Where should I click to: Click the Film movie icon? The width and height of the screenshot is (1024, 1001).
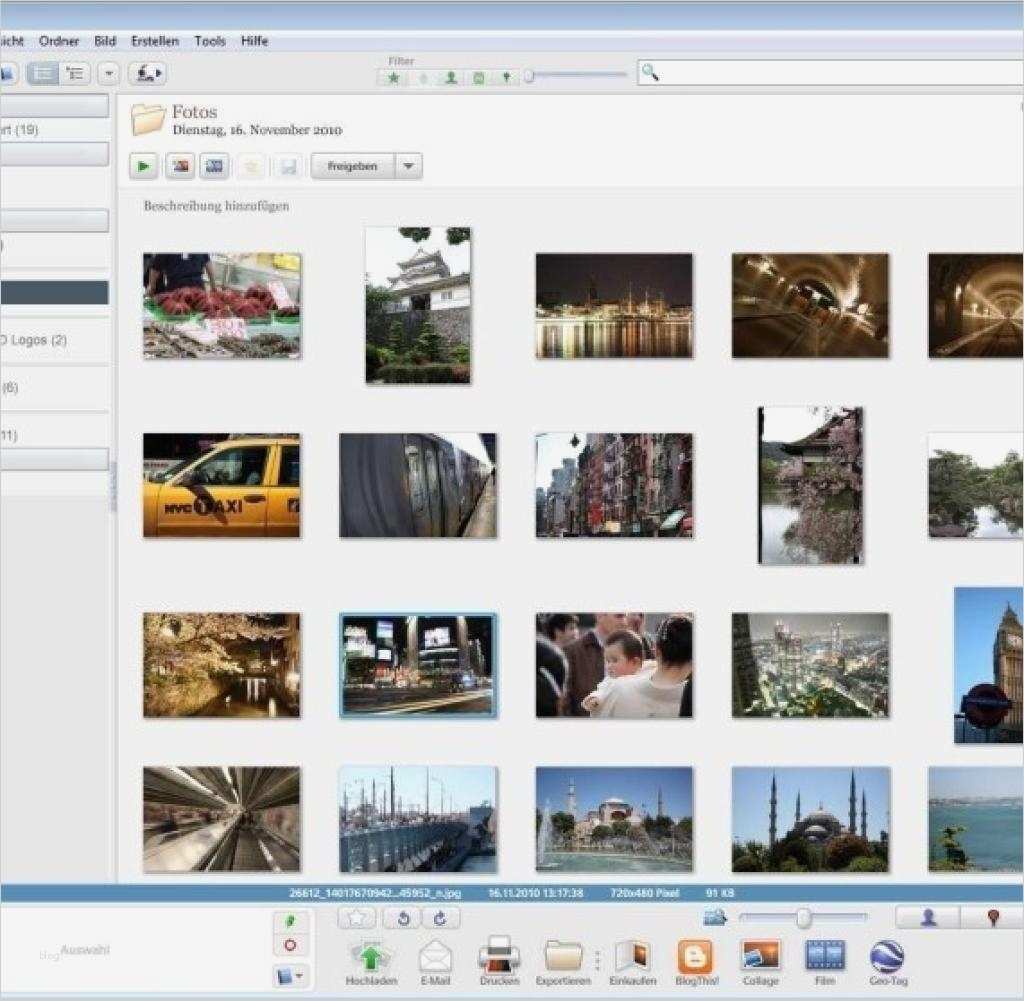click(825, 956)
